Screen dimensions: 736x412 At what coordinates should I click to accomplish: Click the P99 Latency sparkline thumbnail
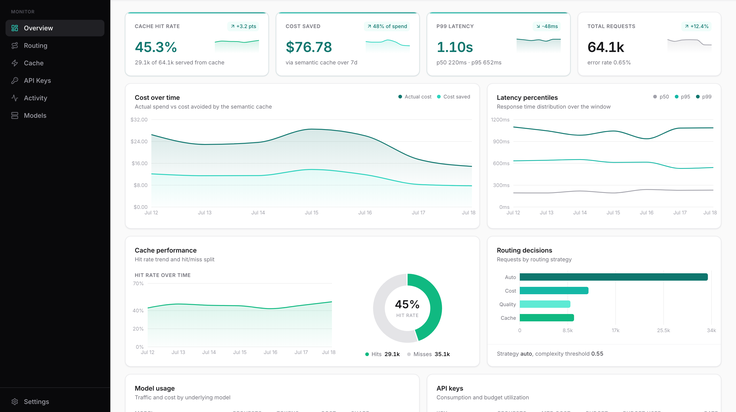tap(538, 45)
